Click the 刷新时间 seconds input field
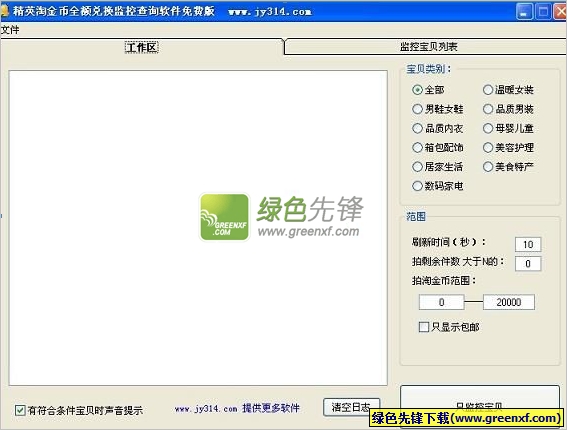The height and width of the screenshot is (430, 567). (528, 244)
